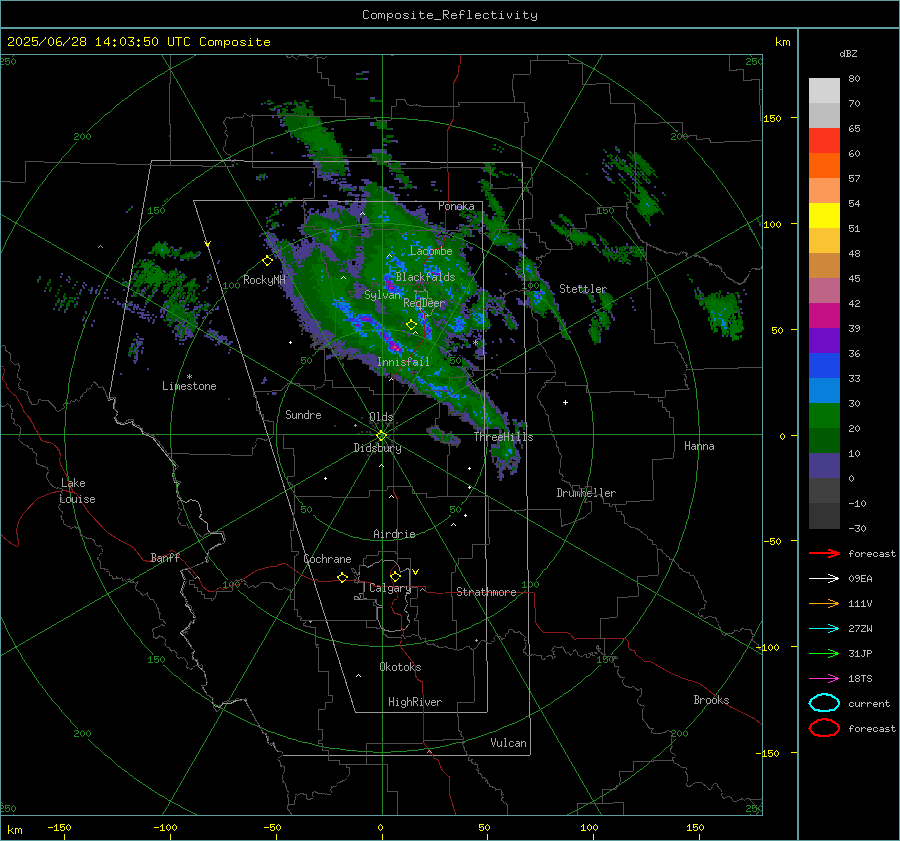Image resolution: width=900 pixels, height=841 pixels.
Task: Click the RockyMH label
Action: click(x=264, y=280)
